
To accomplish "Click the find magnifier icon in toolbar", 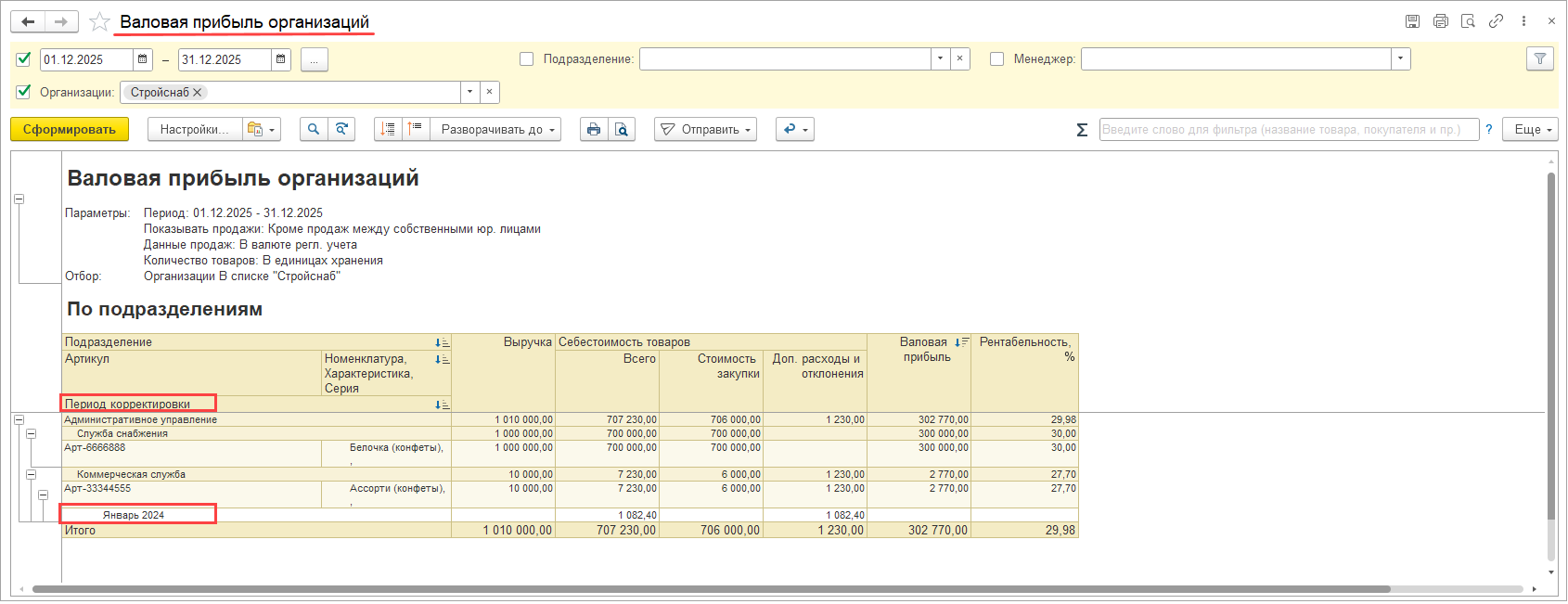I will pos(314,130).
